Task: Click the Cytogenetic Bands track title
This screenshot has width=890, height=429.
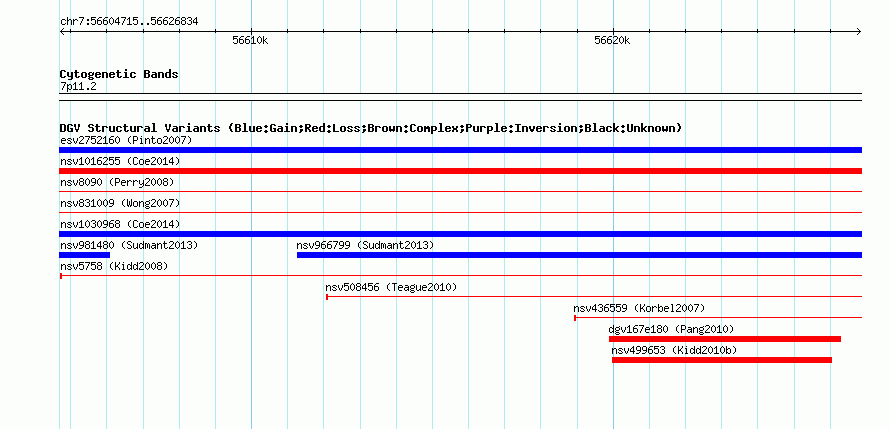Action: (119, 74)
